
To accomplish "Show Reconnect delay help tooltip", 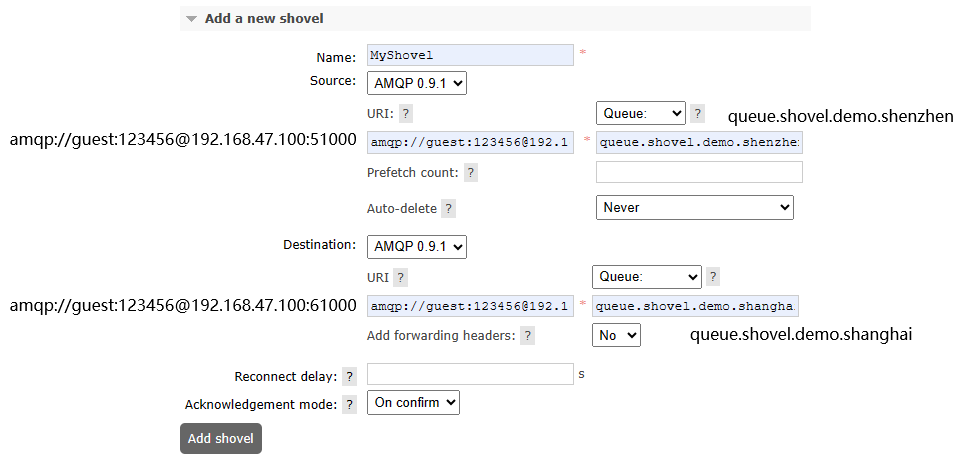I will 349,377.
